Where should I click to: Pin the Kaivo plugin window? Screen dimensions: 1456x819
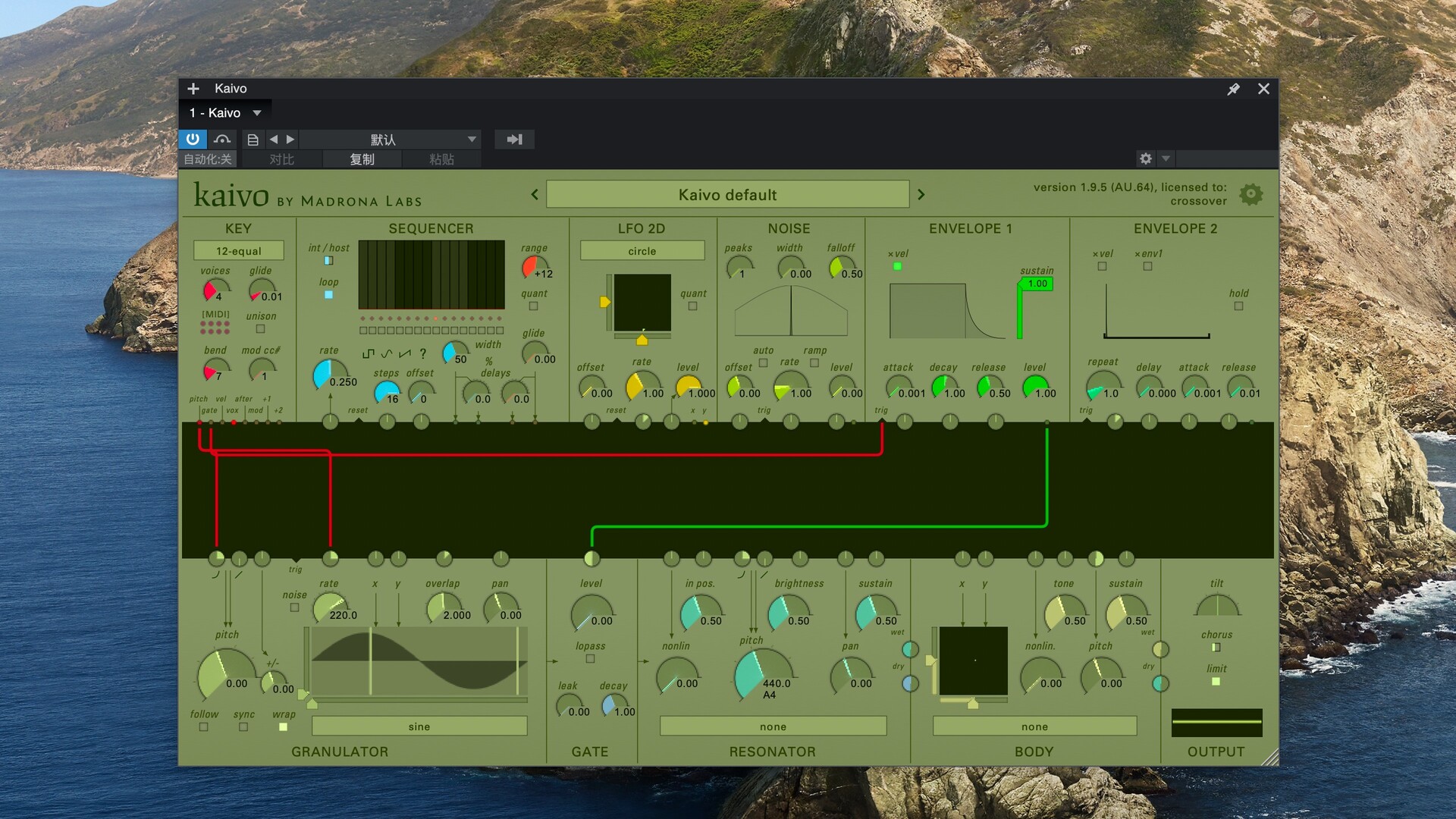pos(1233,89)
